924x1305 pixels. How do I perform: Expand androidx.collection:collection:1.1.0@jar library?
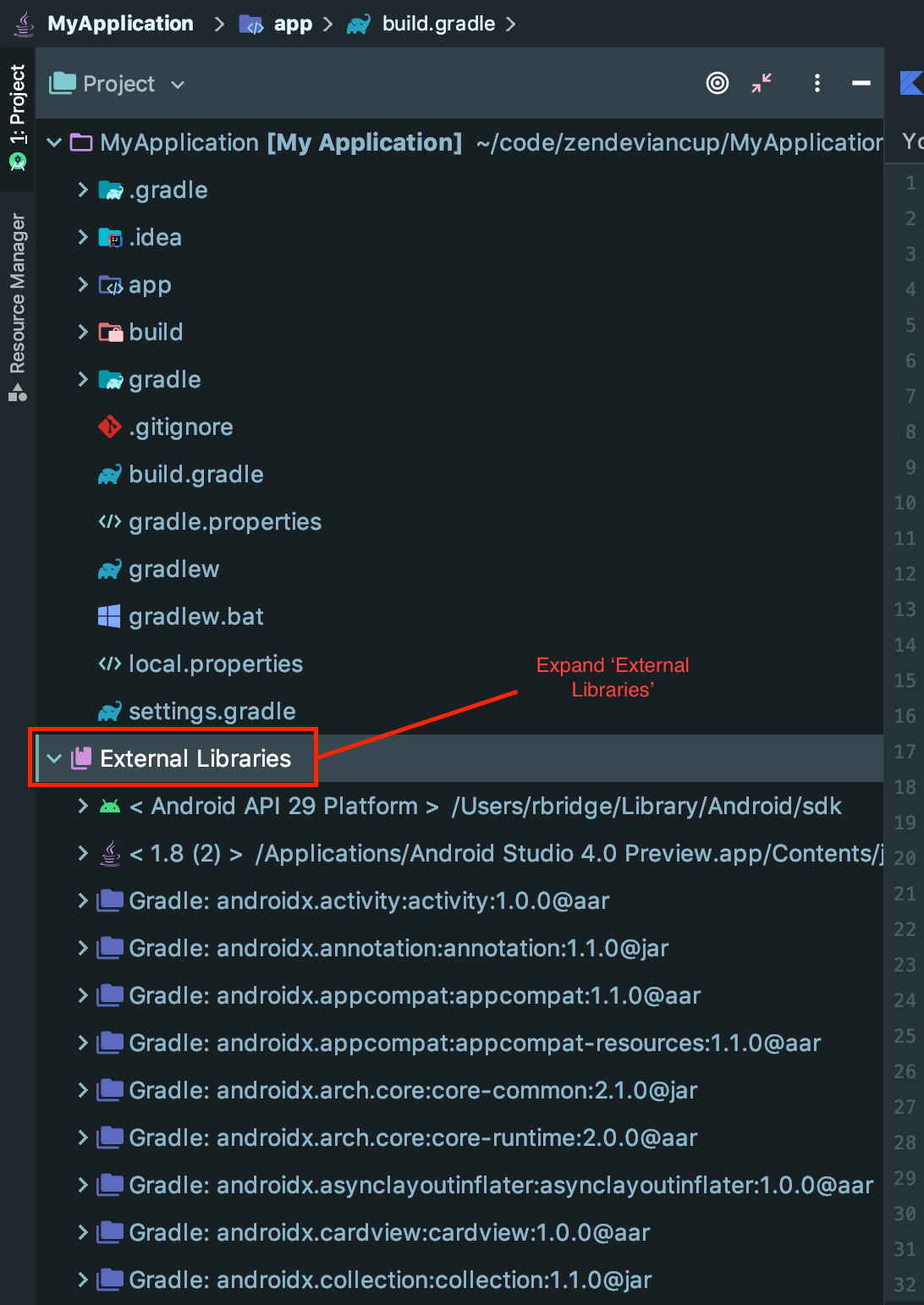(x=83, y=1280)
